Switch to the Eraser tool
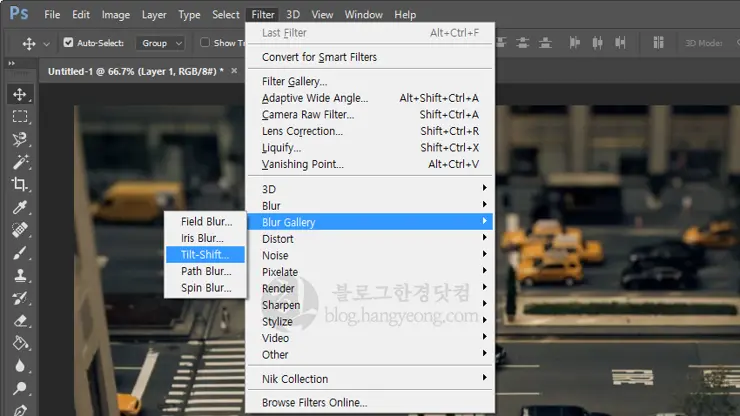Image resolution: width=740 pixels, height=416 pixels. tap(20, 321)
